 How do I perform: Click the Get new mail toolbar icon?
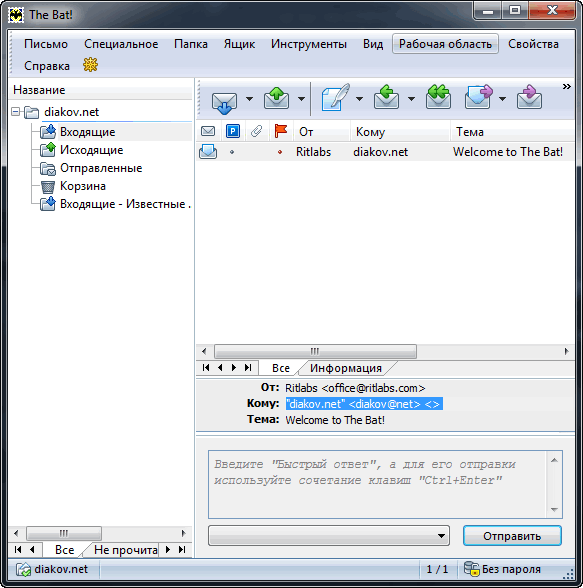(x=224, y=102)
